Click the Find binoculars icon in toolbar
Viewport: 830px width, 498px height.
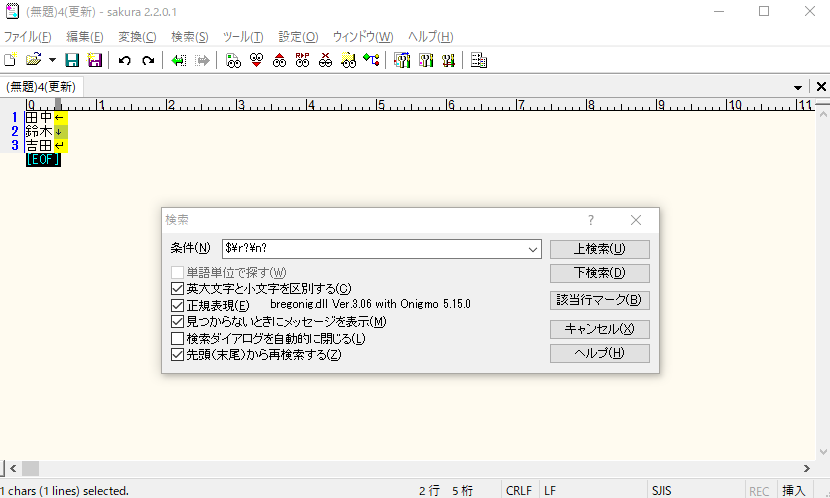233,61
